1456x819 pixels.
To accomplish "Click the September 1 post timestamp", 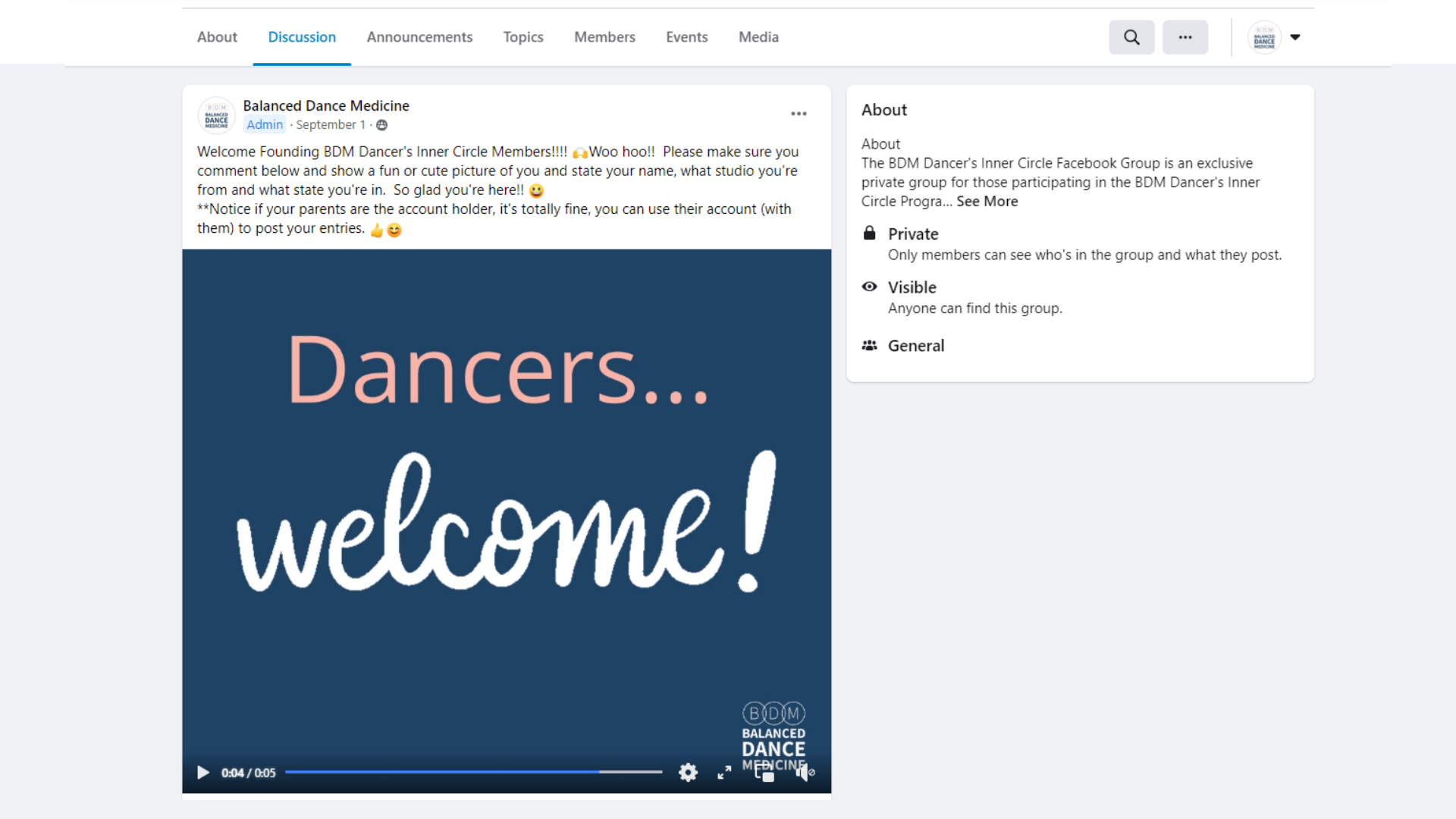I will coord(330,125).
